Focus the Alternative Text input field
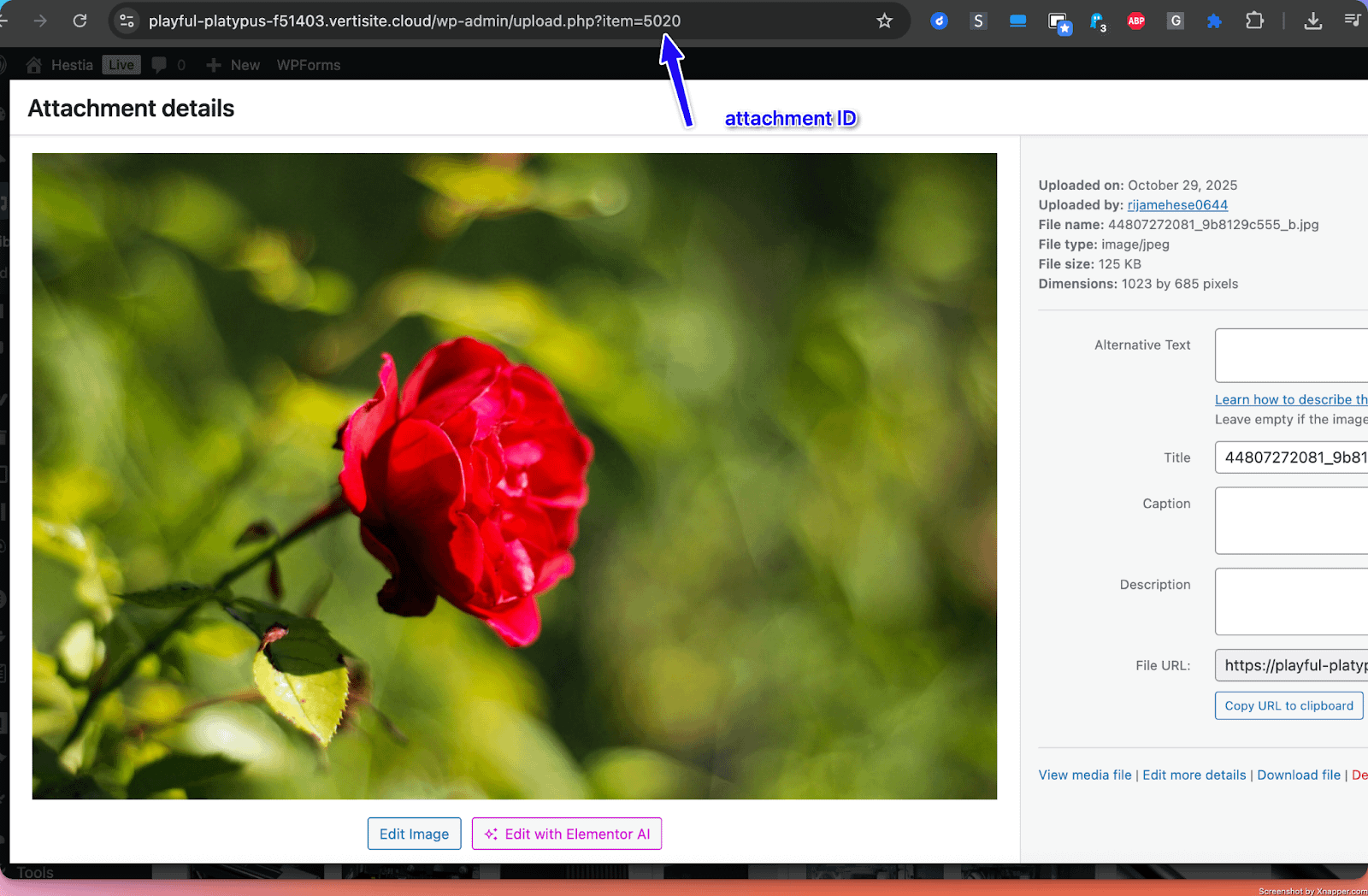The width and height of the screenshot is (1368, 896). pos(1291,355)
